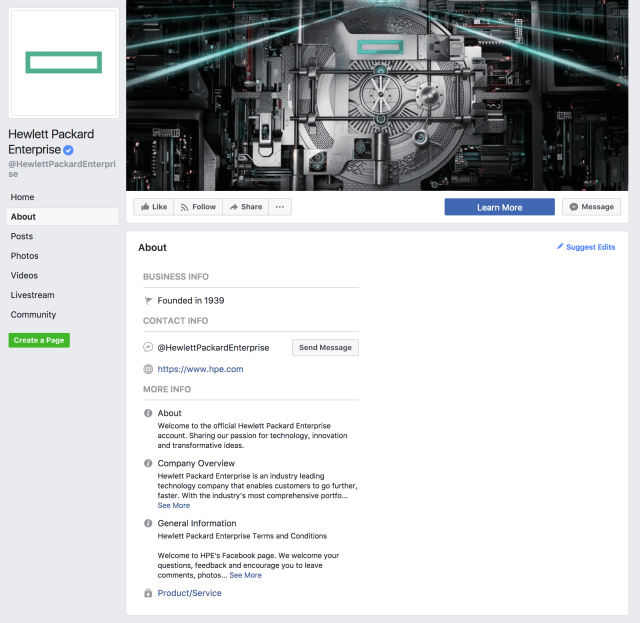Click the Hewlett Packard Enterprise page name
Screen dimensions: 640x623
coord(51,142)
